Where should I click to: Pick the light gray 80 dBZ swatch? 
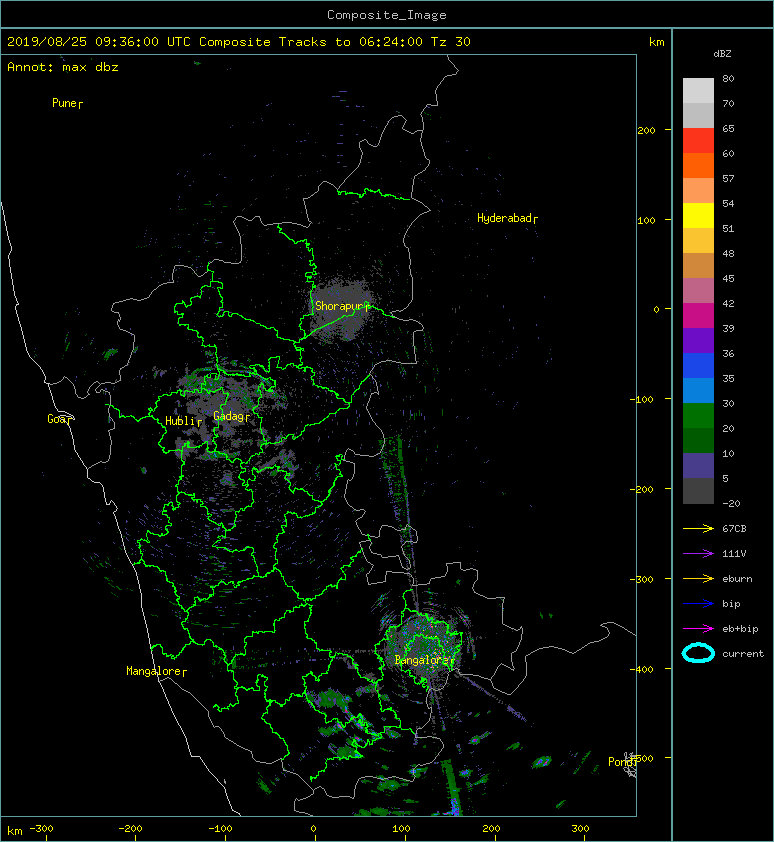click(x=698, y=90)
